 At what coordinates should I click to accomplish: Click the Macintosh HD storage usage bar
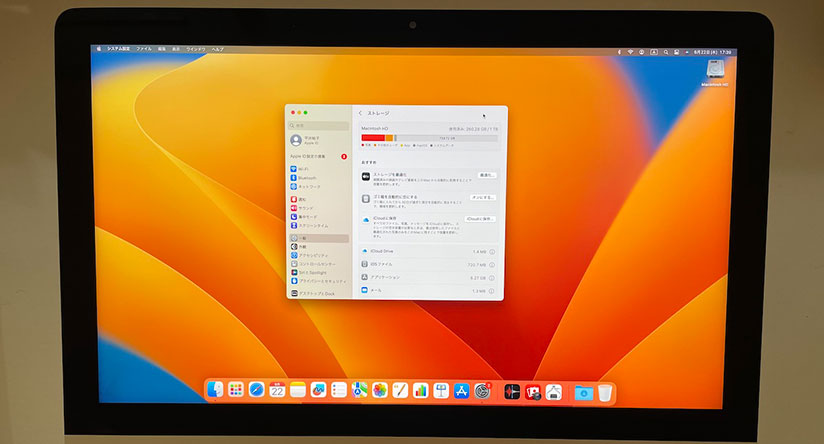tap(429, 138)
